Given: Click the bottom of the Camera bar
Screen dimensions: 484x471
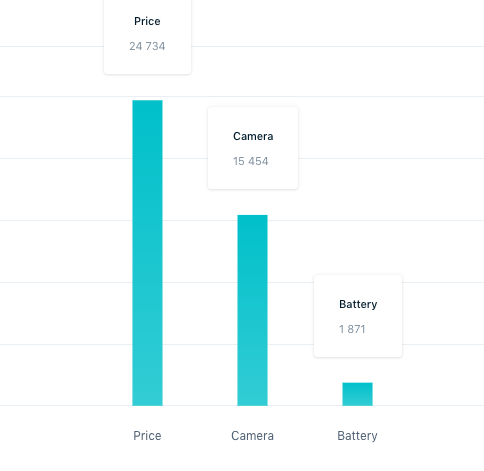Looking at the screenshot, I should [x=252, y=404].
